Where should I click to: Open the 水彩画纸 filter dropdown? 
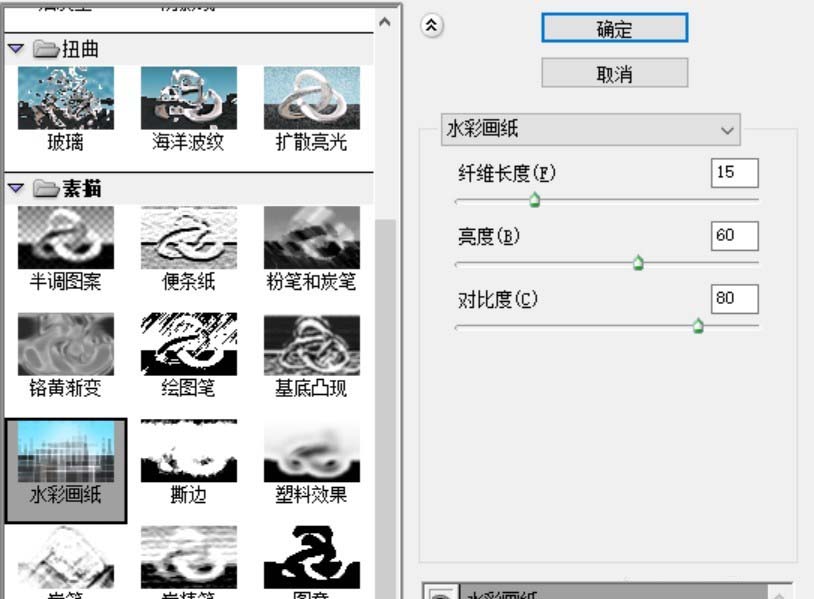point(590,129)
